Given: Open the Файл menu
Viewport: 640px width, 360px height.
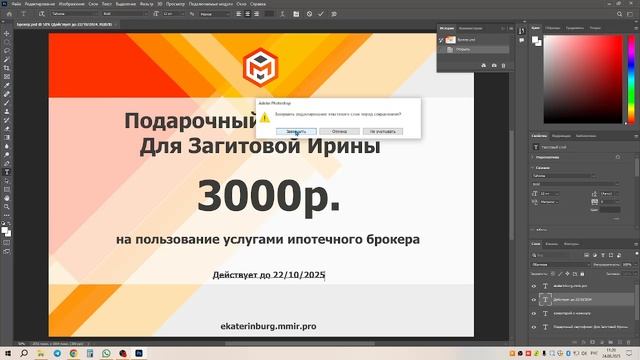Looking at the screenshot, I should coord(16,4).
